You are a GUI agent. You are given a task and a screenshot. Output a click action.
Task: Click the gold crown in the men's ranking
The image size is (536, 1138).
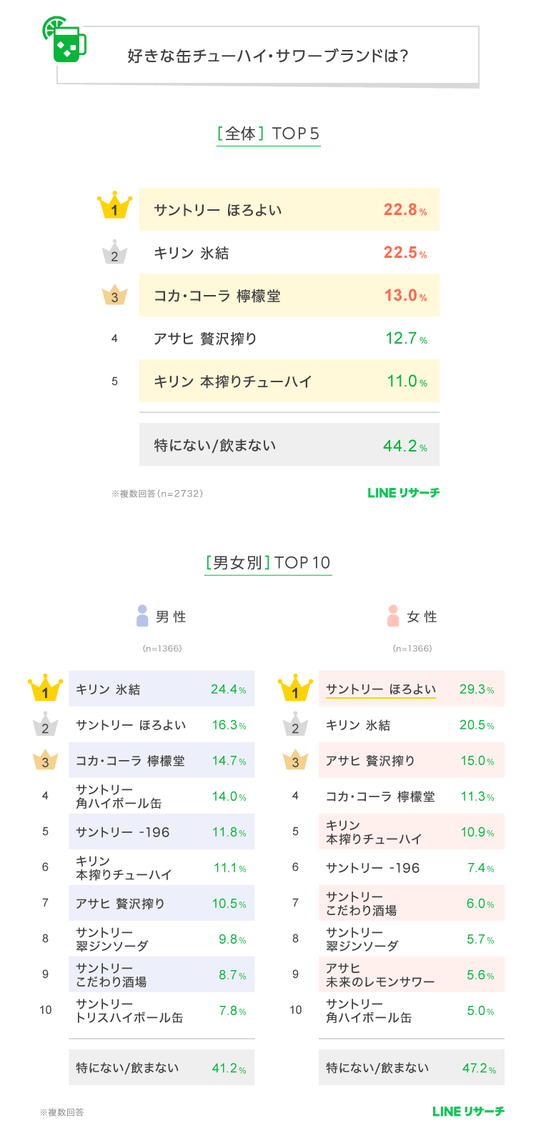[x=45, y=689]
